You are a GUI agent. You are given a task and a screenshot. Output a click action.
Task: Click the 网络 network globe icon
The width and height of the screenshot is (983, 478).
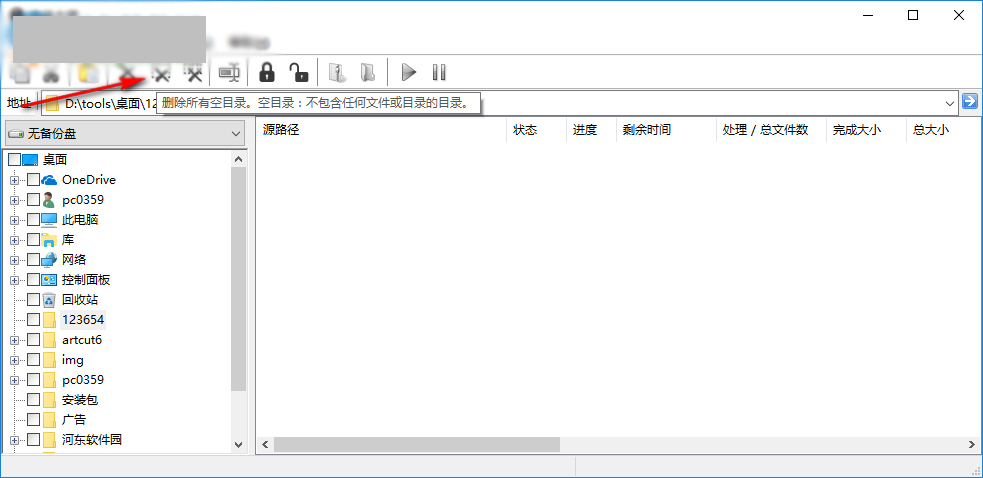point(49,260)
